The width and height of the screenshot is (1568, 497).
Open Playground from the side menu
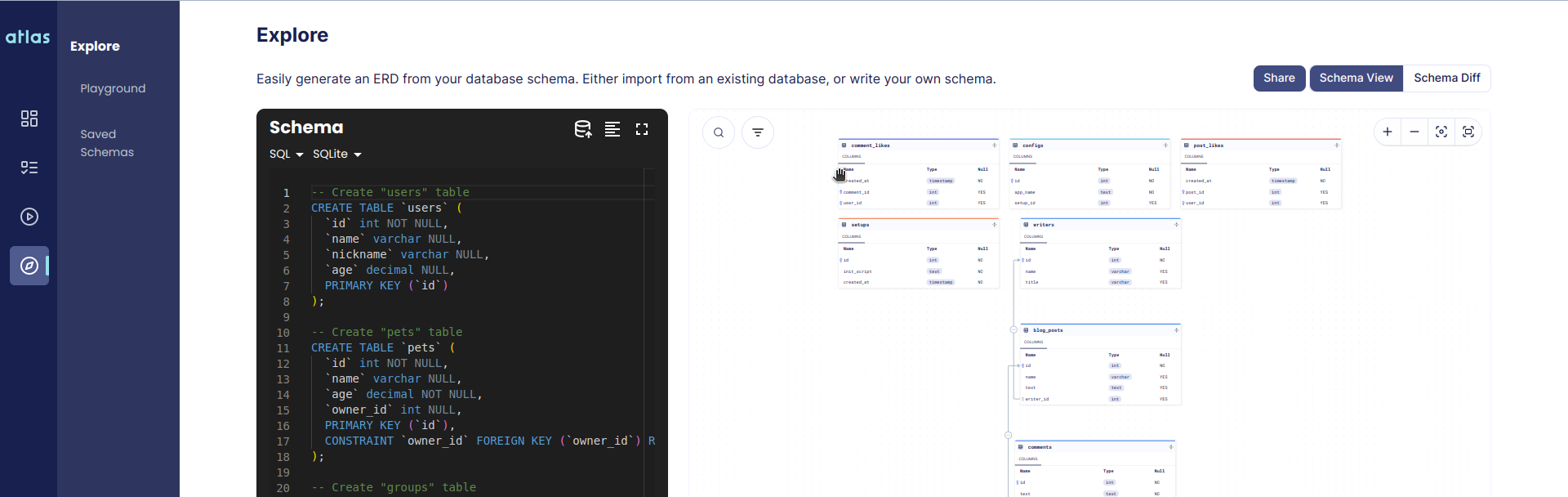[113, 88]
